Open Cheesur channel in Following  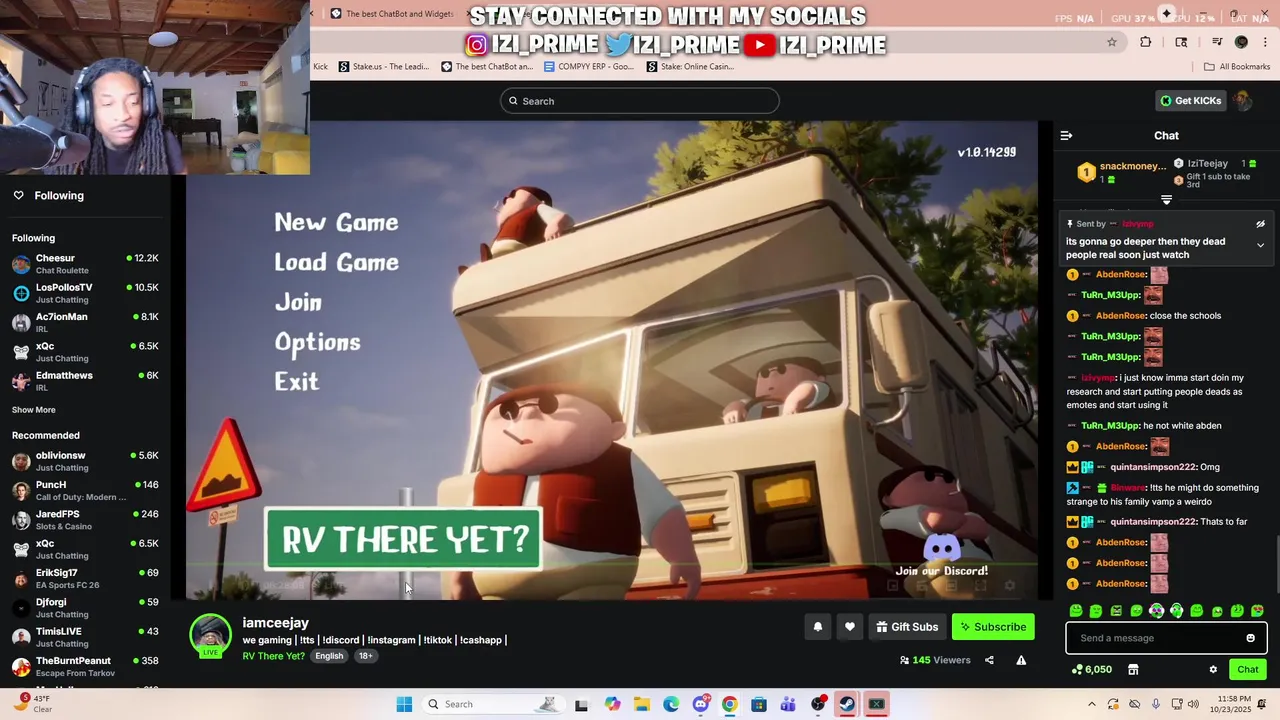tap(85, 264)
